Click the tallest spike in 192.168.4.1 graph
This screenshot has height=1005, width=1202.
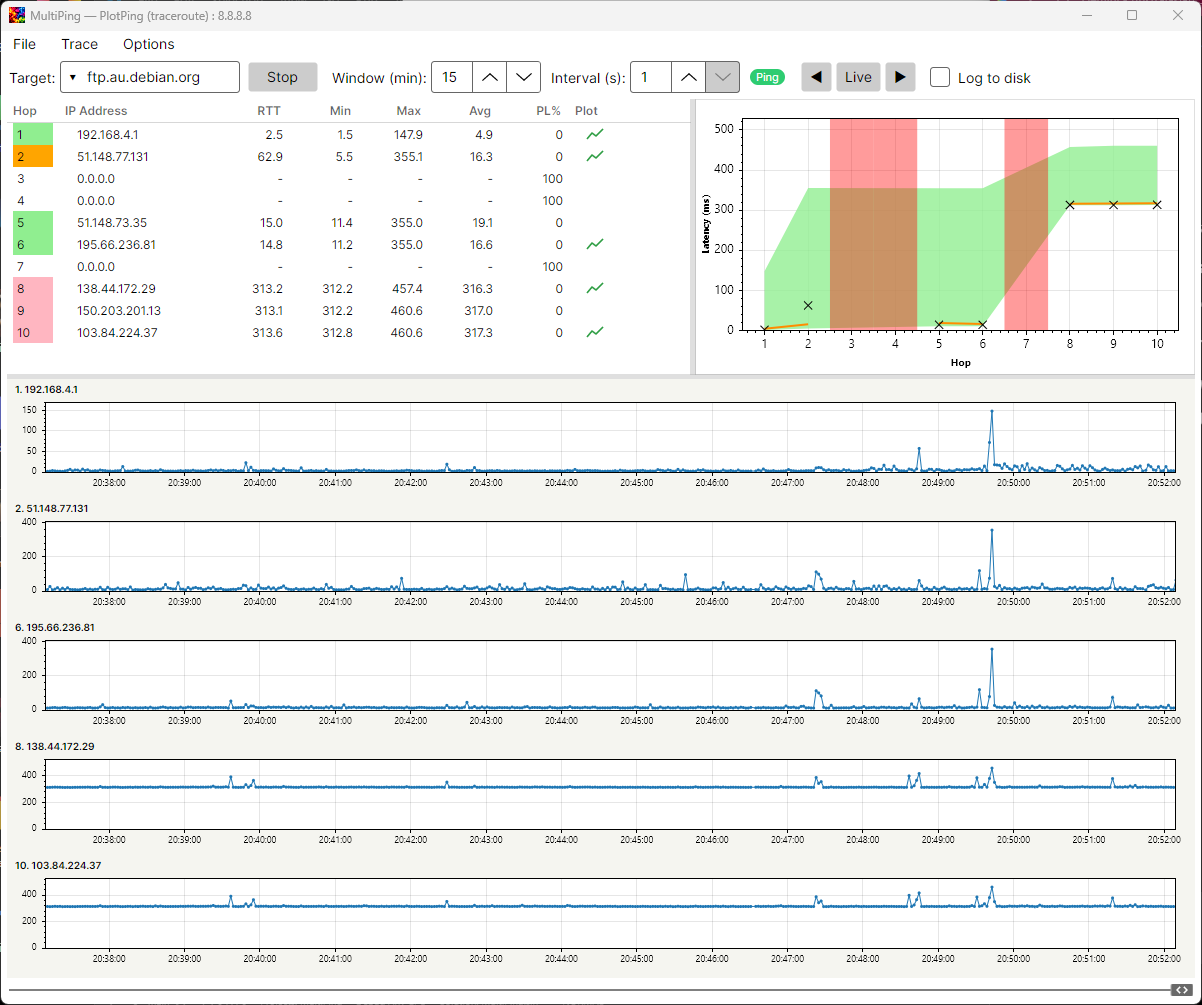click(x=992, y=411)
